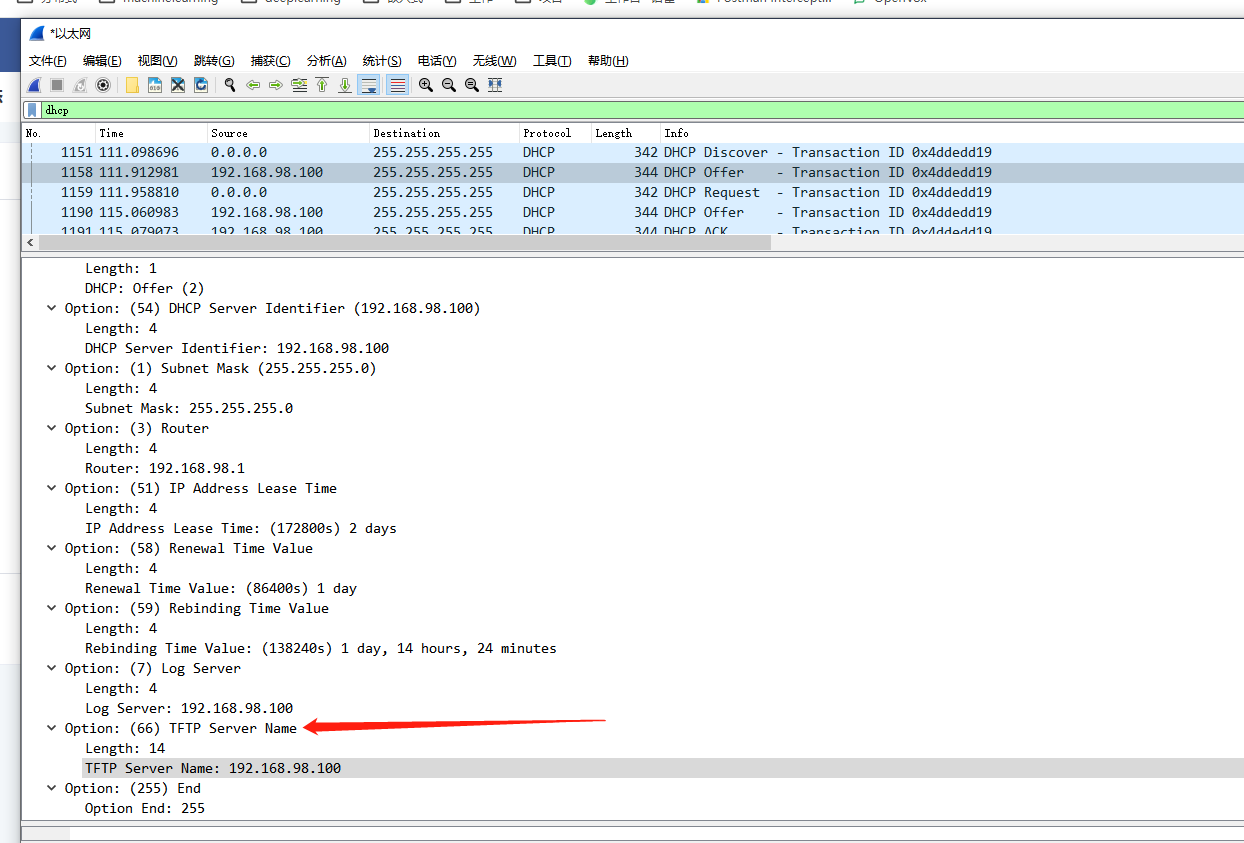1244x843 pixels.
Task: Reset text to normal size
Action: click(472, 85)
